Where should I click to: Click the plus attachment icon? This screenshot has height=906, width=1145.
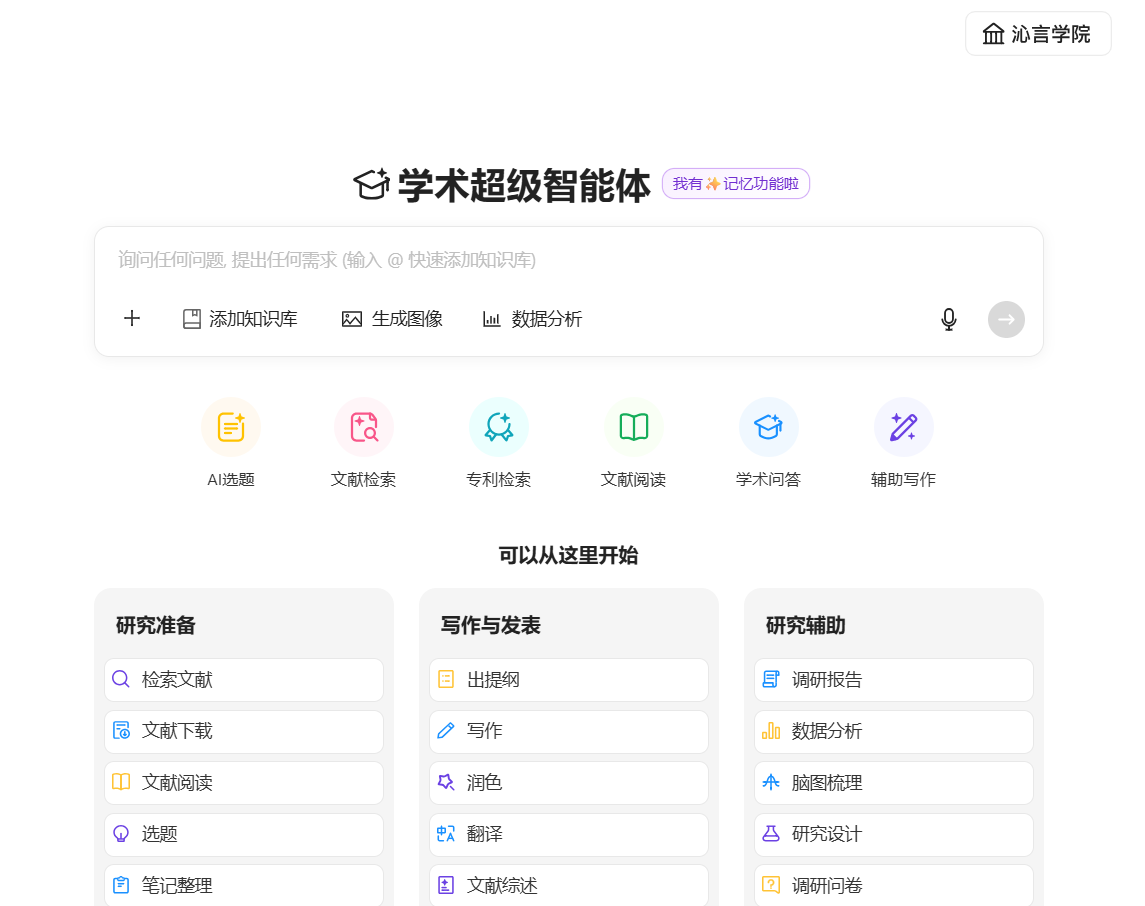131,318
